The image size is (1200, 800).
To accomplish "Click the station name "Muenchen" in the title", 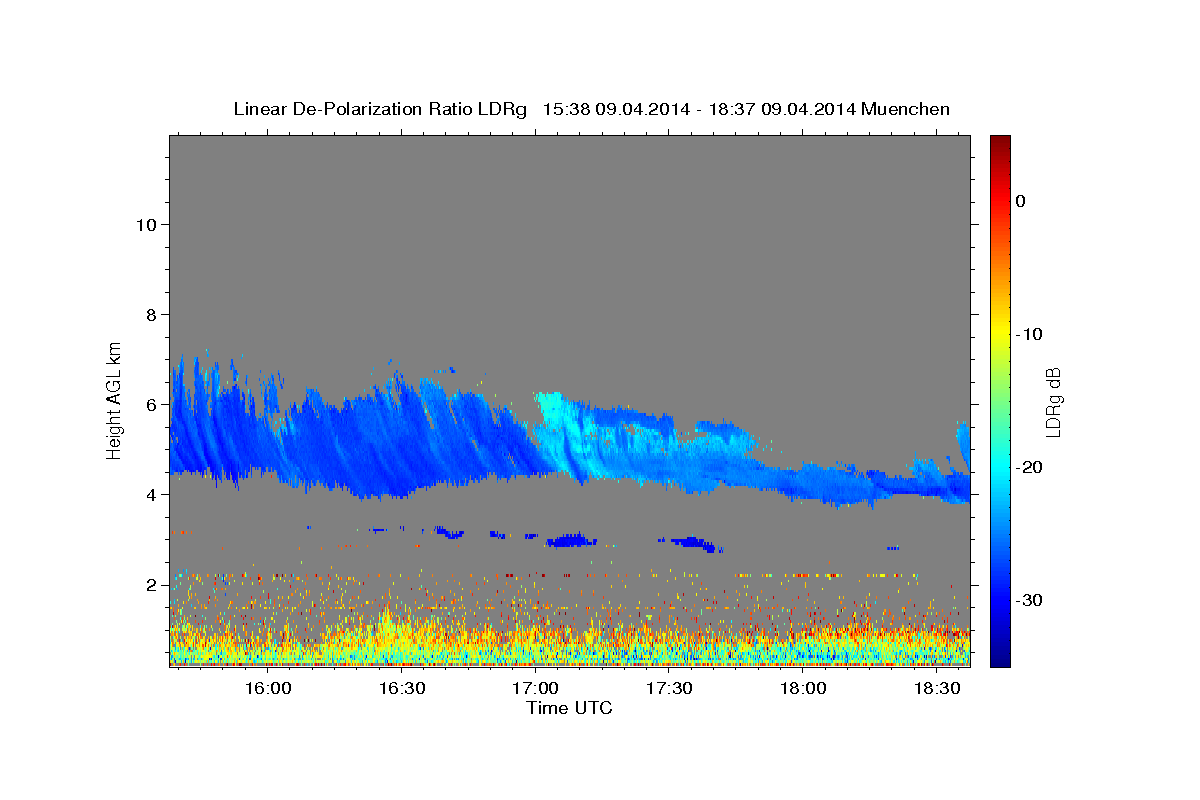I will (x=906, y=109).
